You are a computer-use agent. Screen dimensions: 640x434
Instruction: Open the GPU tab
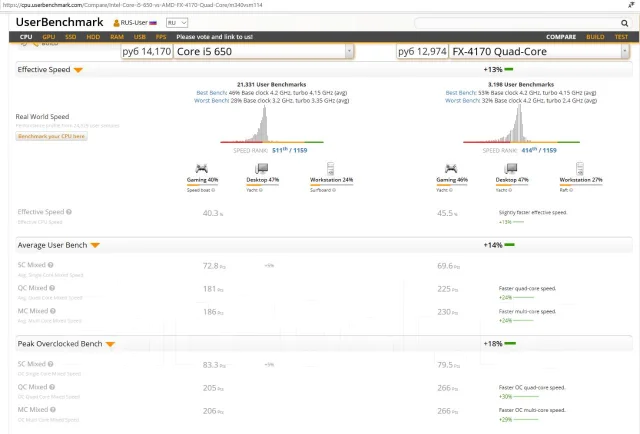click(x=49, y=37)
